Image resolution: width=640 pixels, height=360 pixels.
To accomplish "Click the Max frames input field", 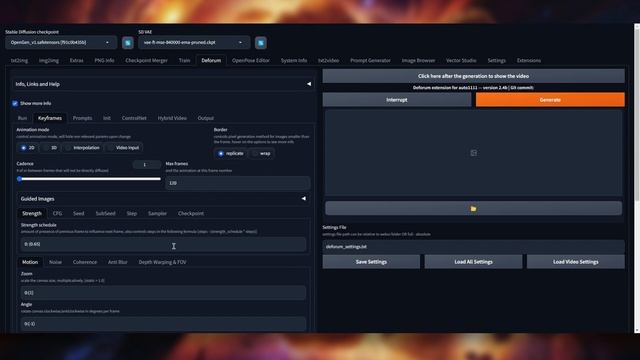I will [238, 183].
